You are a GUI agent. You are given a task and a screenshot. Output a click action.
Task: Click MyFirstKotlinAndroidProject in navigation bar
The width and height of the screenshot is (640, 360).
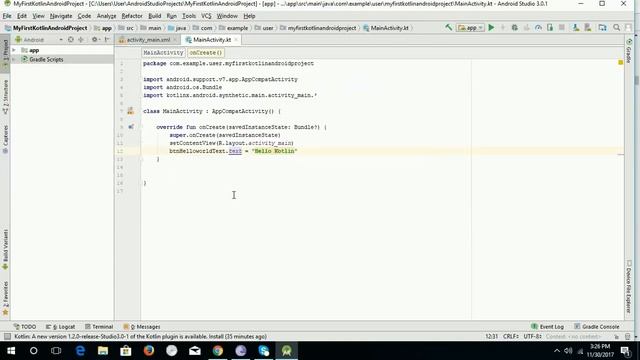click(x=46, y=28)
